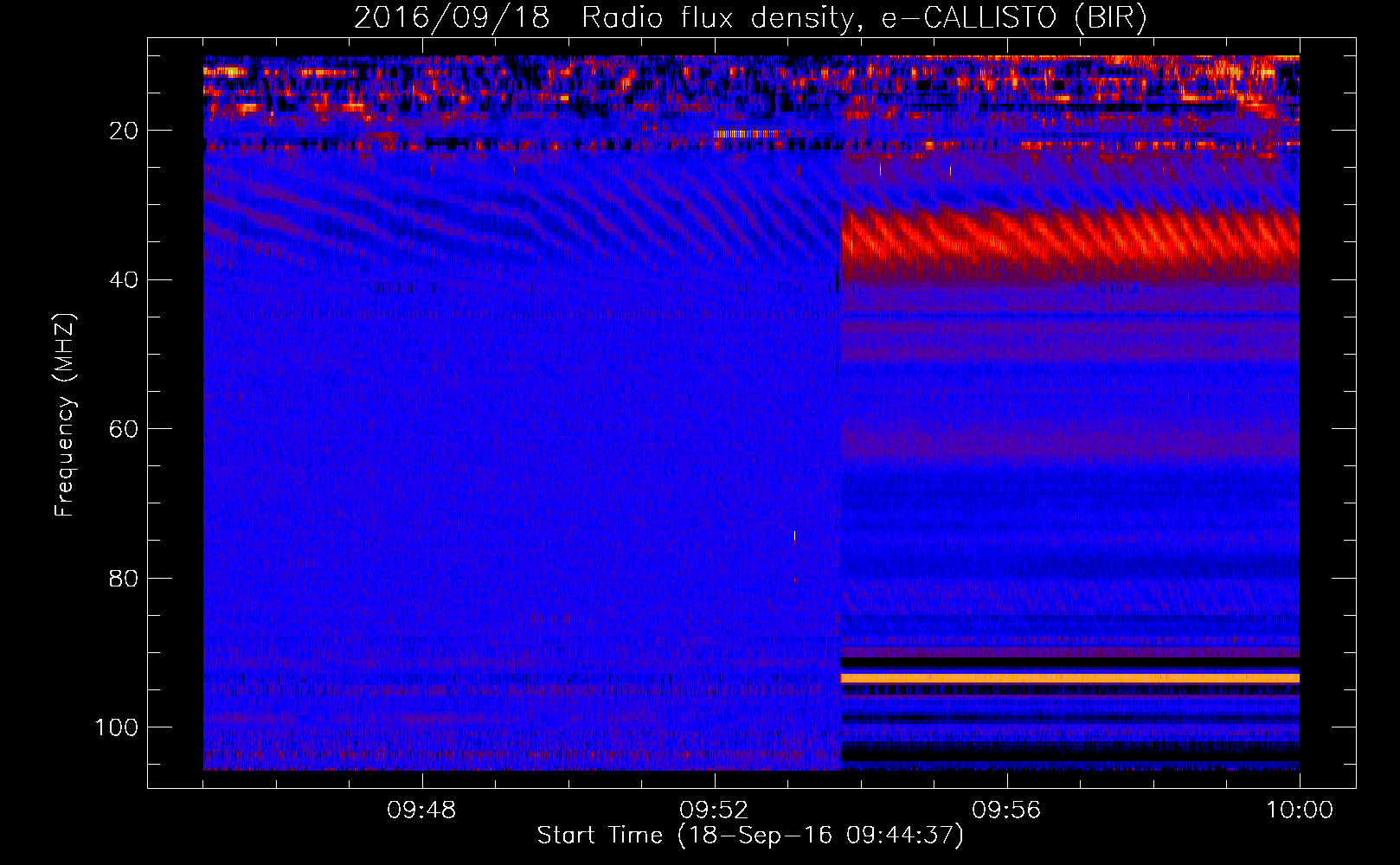Click the plot title "2016/09/18 Radio flux density, e-CALLISTO (BIR)"
1400x865 pixels.
(x=750, y=18)
